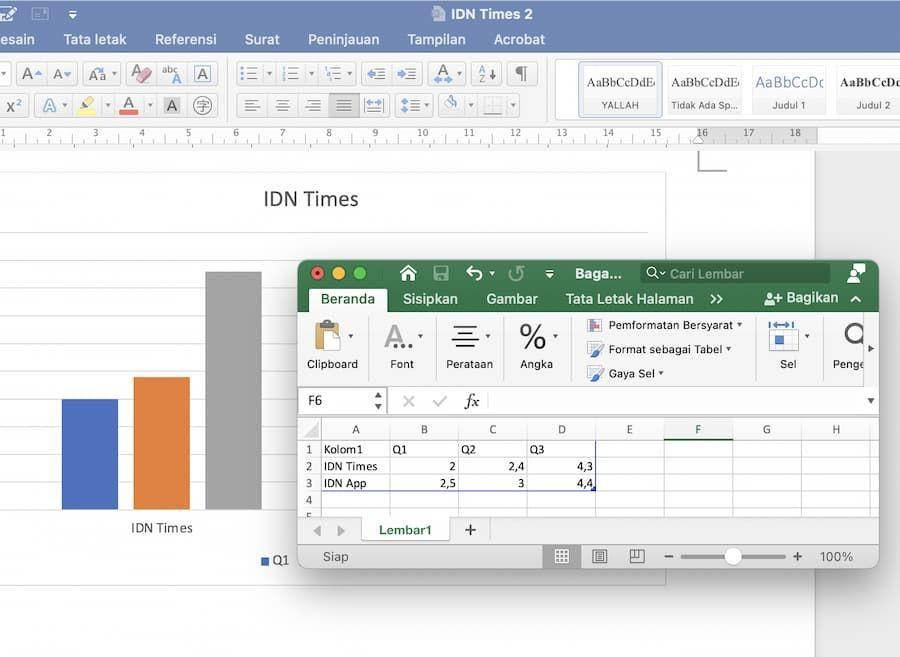Click the grow font size icon in Word

(31, 74)
